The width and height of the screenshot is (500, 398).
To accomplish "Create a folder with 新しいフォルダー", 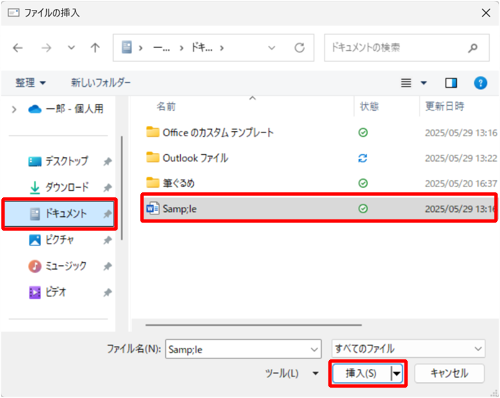I will point(101,82).
